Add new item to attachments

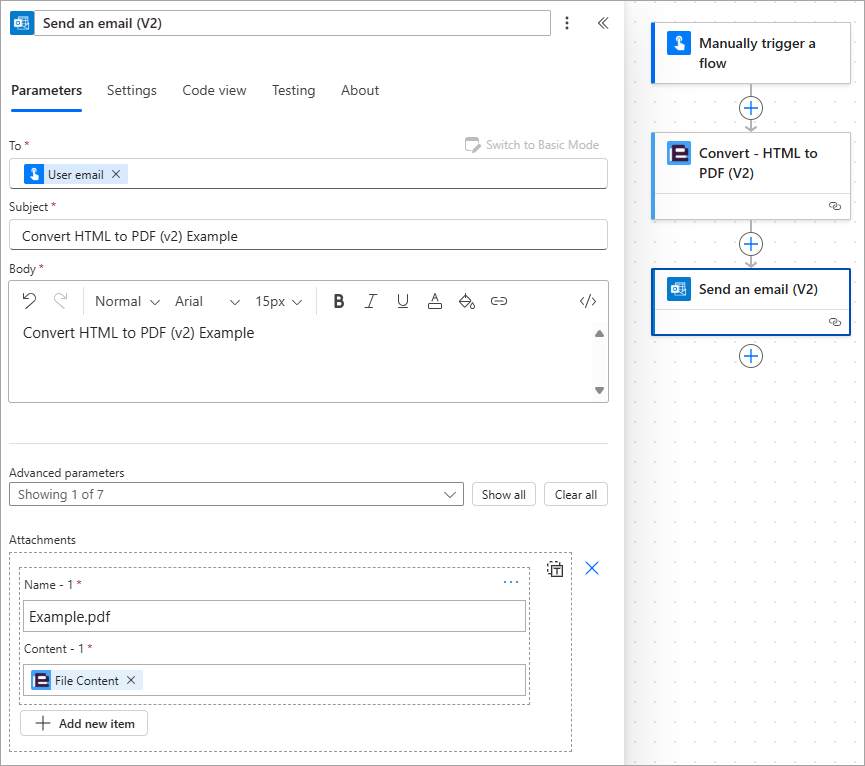coord(84,724)
